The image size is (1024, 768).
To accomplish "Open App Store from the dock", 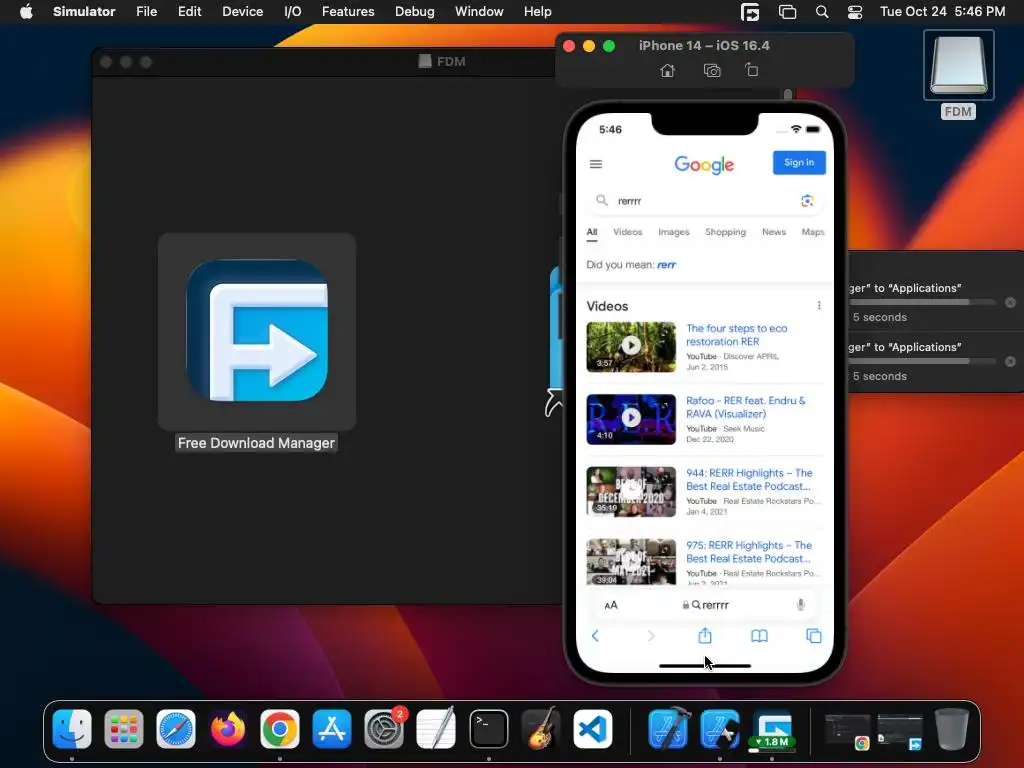I will point(332,729).
